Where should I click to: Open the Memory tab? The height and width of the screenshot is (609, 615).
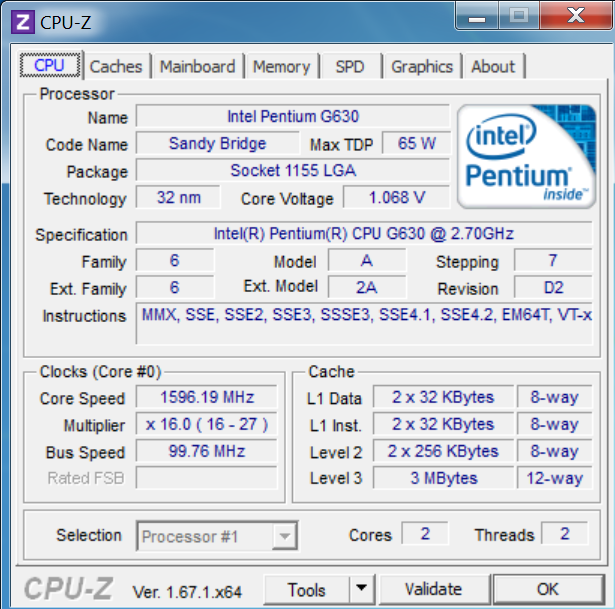pyautogui.click(x=281, y=67)
